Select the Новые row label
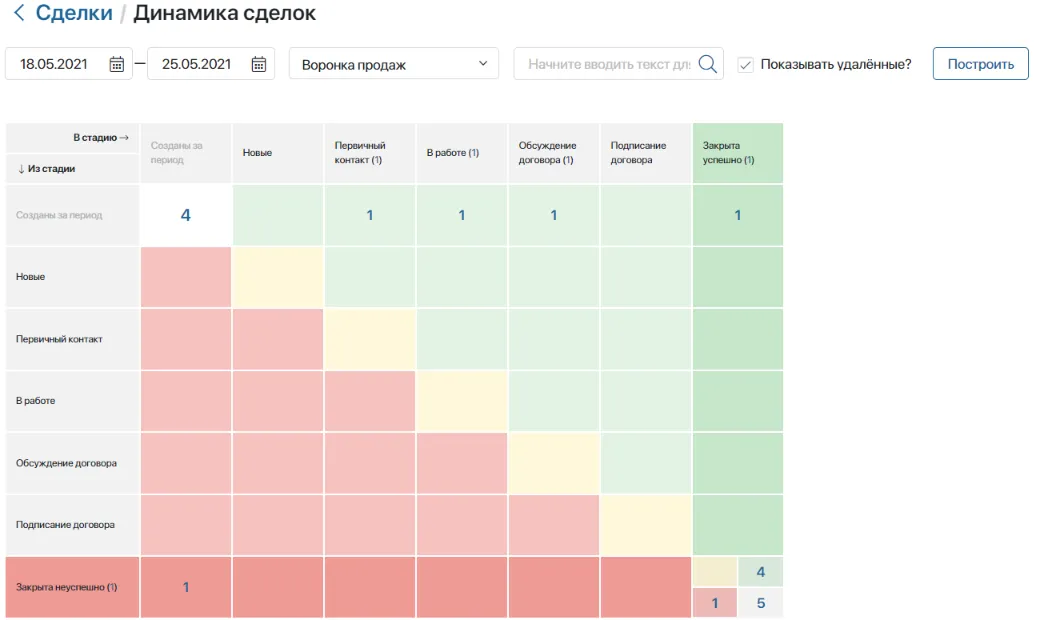Screen dimensions: 1041x620 (70, 276)
